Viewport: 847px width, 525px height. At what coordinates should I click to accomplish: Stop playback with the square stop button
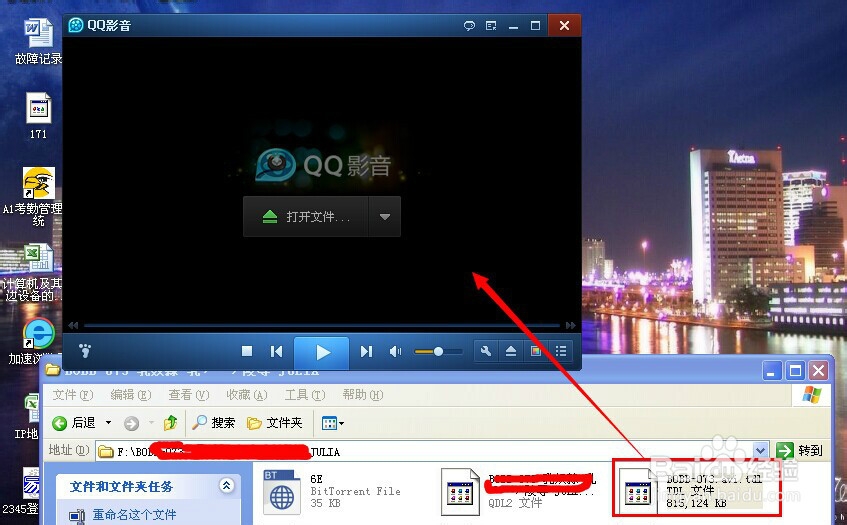(247, 352)
